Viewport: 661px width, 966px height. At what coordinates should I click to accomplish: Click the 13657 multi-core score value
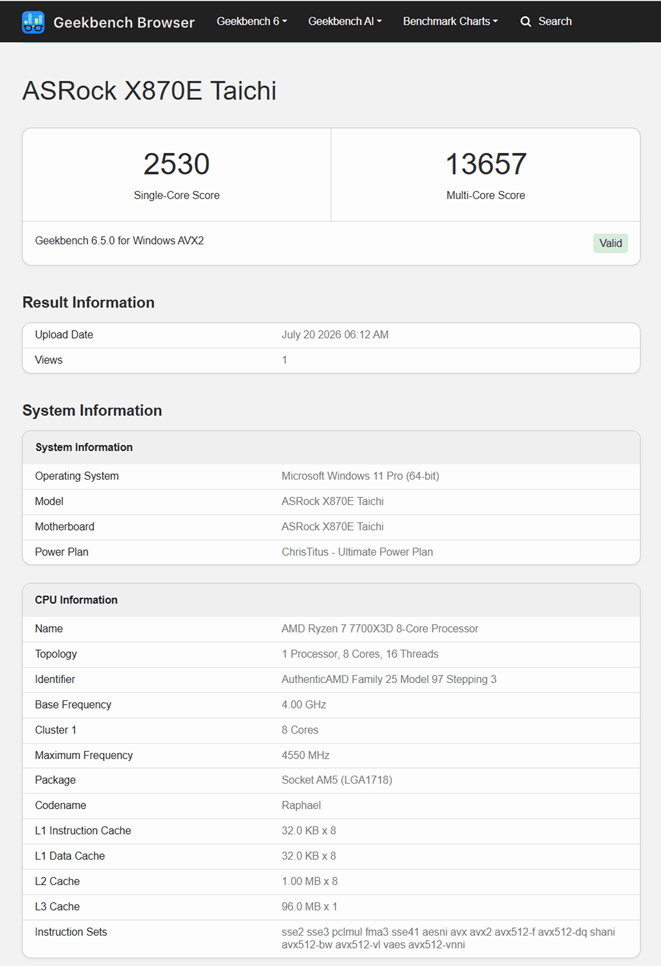[485, 164]
